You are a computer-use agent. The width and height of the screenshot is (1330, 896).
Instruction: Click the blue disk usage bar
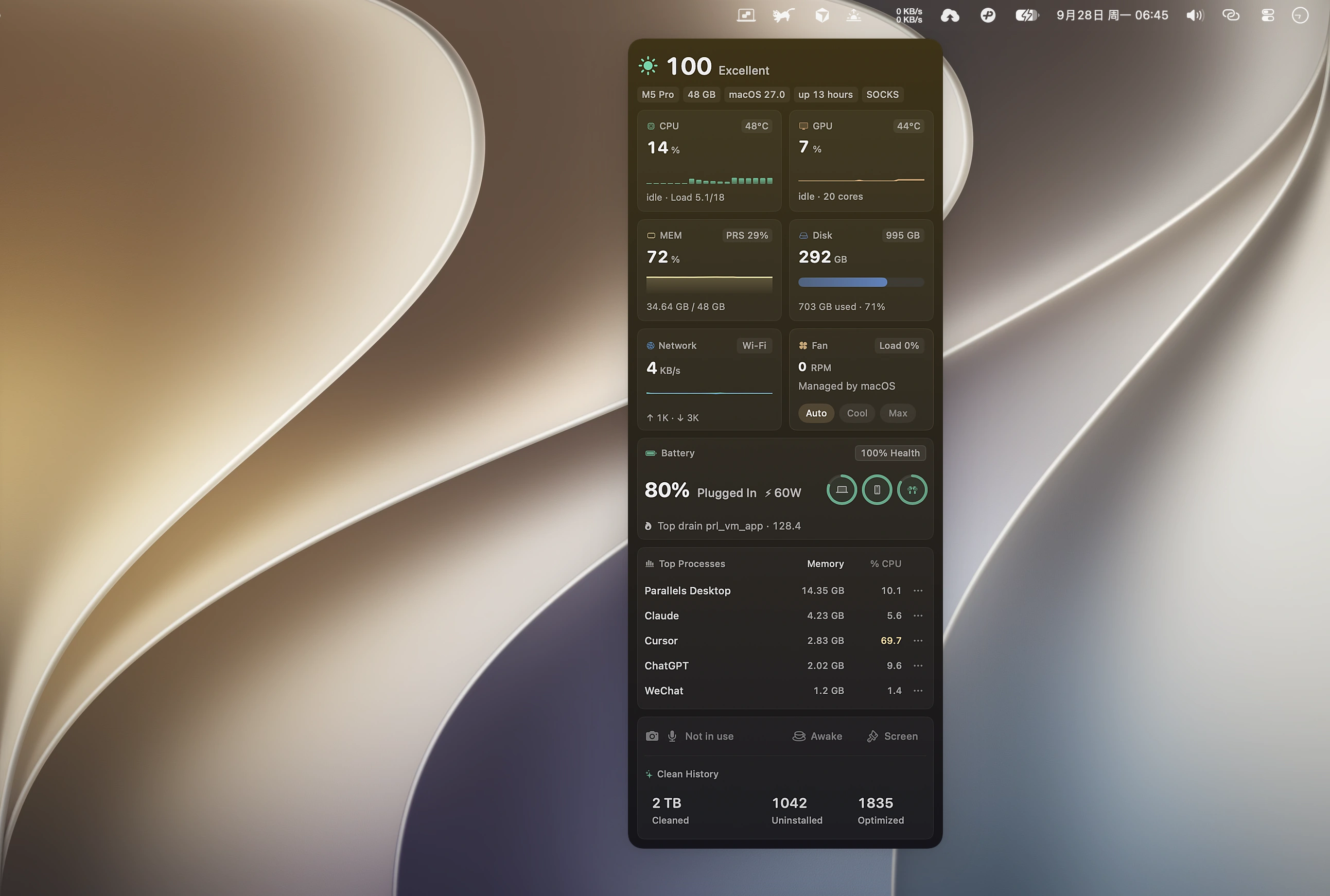tap(861, 283)
